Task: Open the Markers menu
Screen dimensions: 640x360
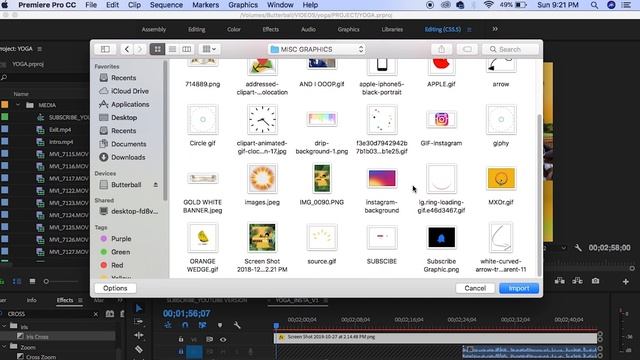Action: (x=205, y=5)
